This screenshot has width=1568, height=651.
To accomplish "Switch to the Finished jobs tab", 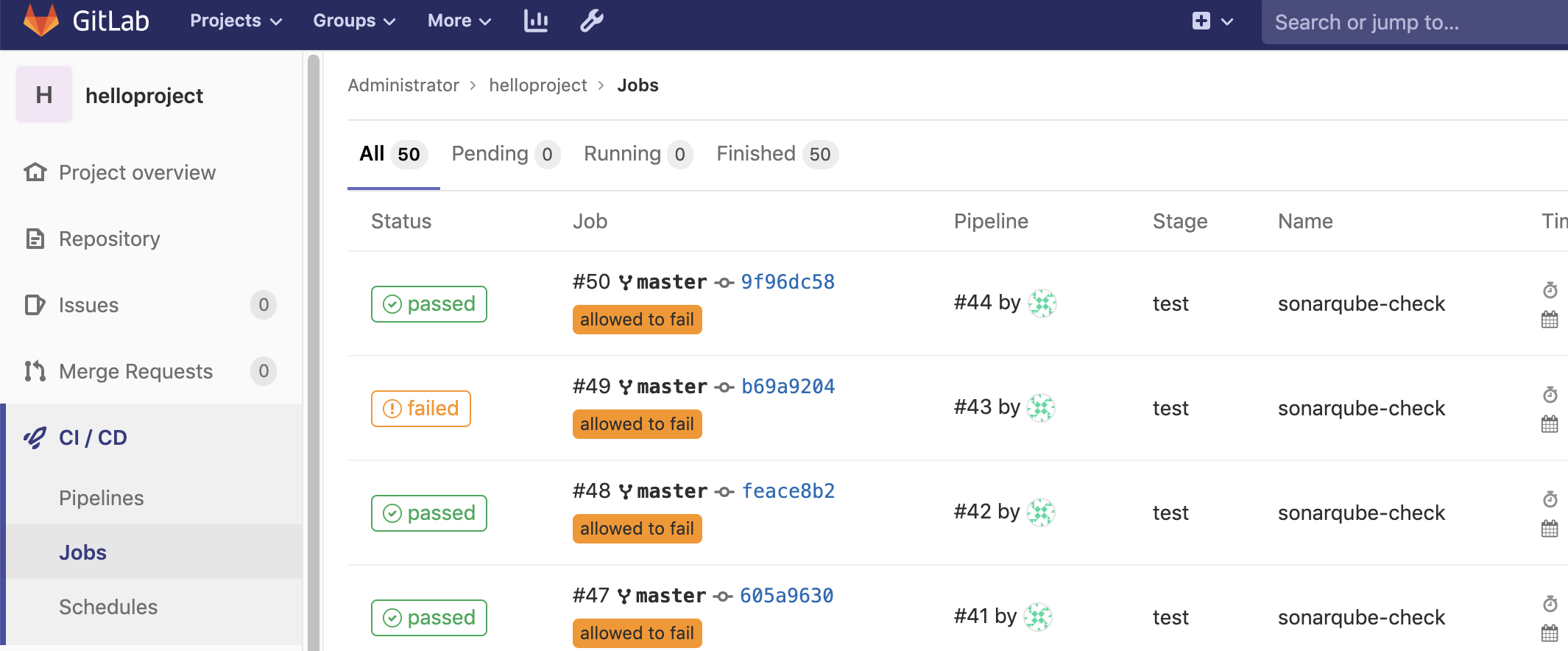I will tap(776, 154).
